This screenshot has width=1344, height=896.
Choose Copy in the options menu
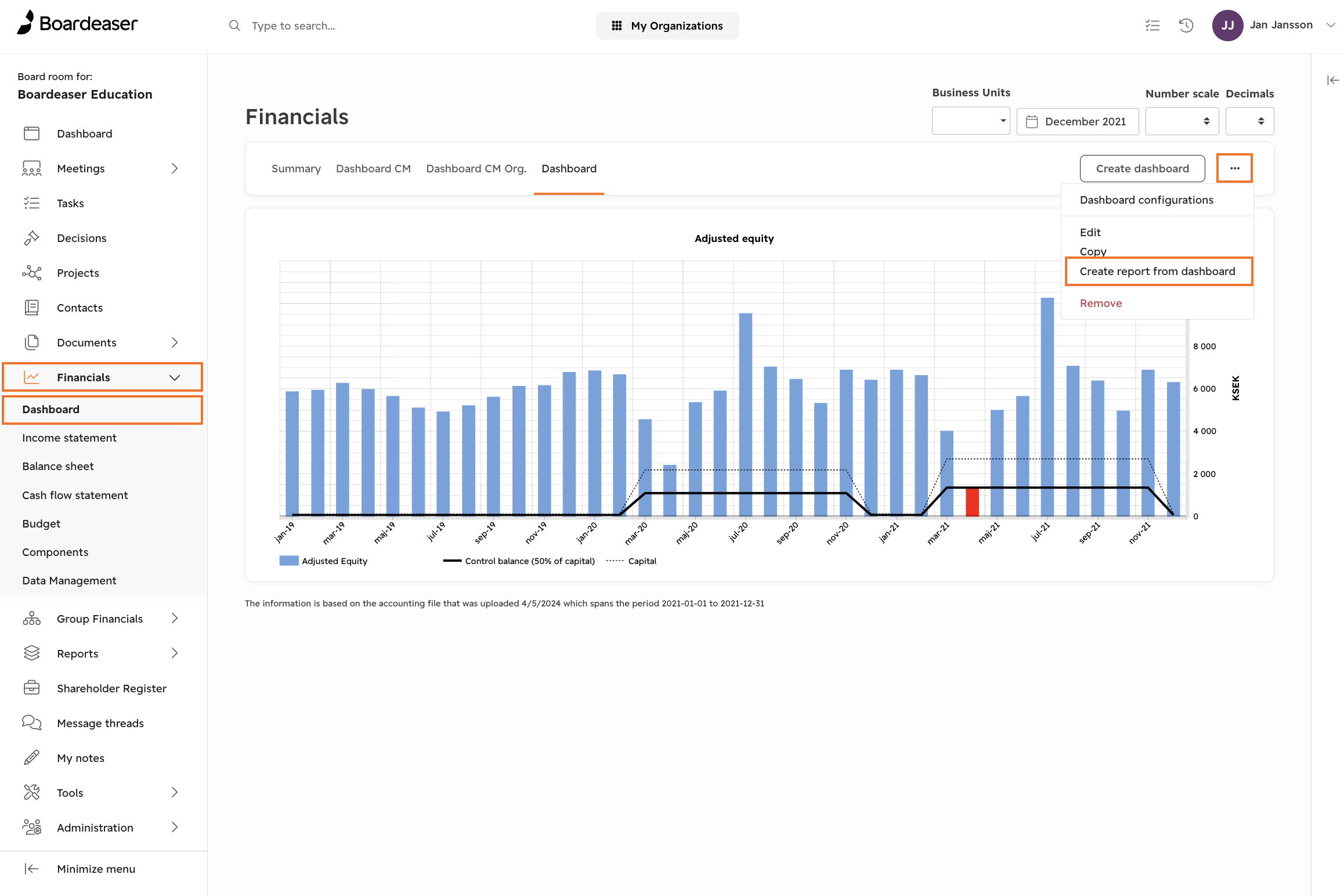coord(1093,251)
